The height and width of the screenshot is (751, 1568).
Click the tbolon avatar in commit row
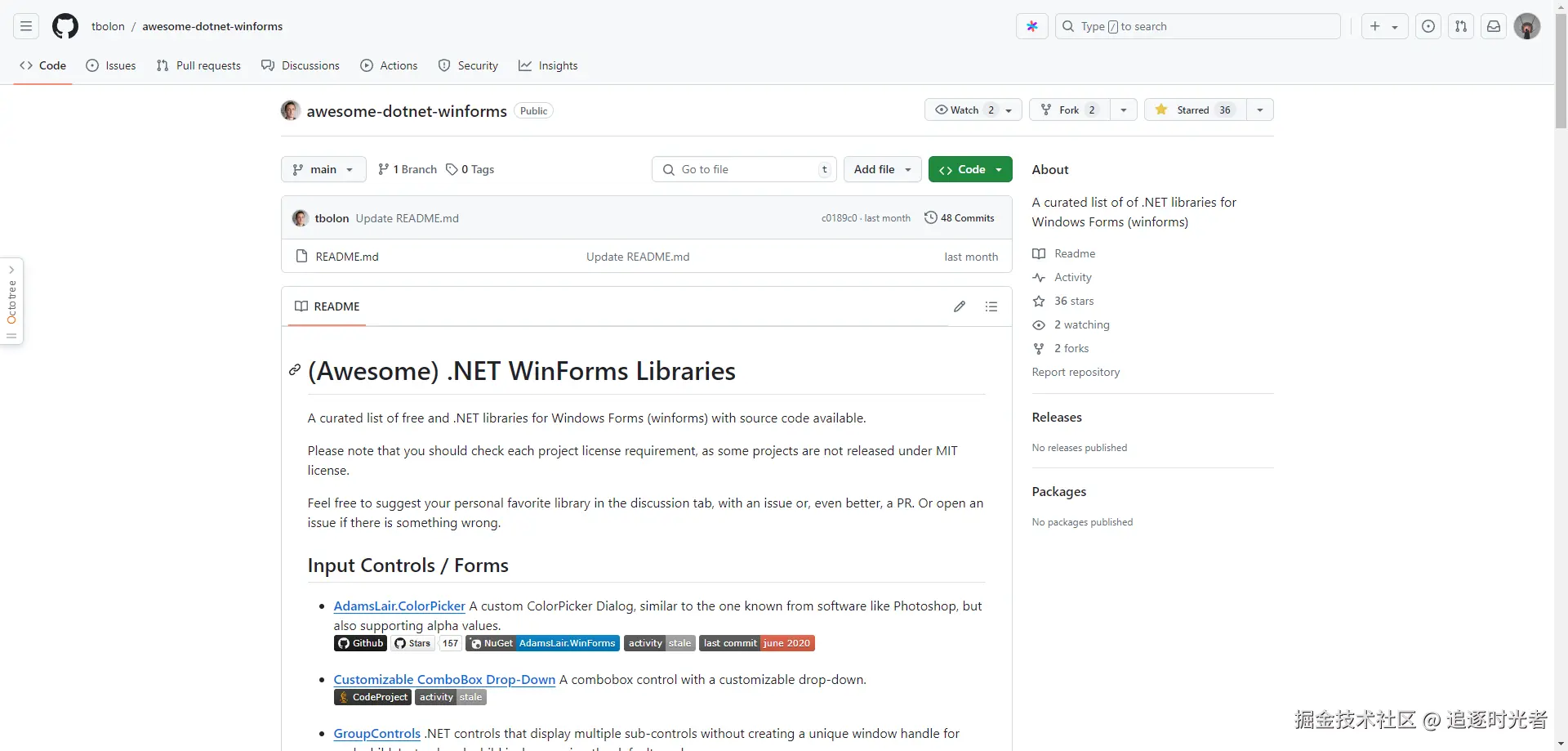[301, 218]
